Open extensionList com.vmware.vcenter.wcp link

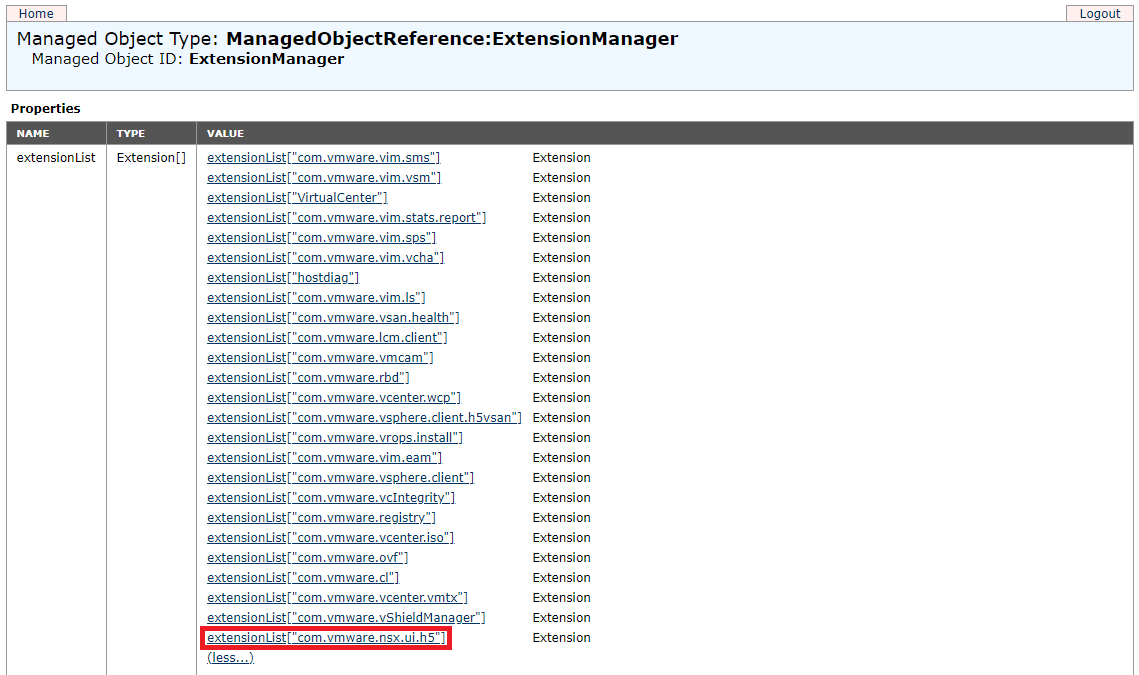[x=333, y=397]
